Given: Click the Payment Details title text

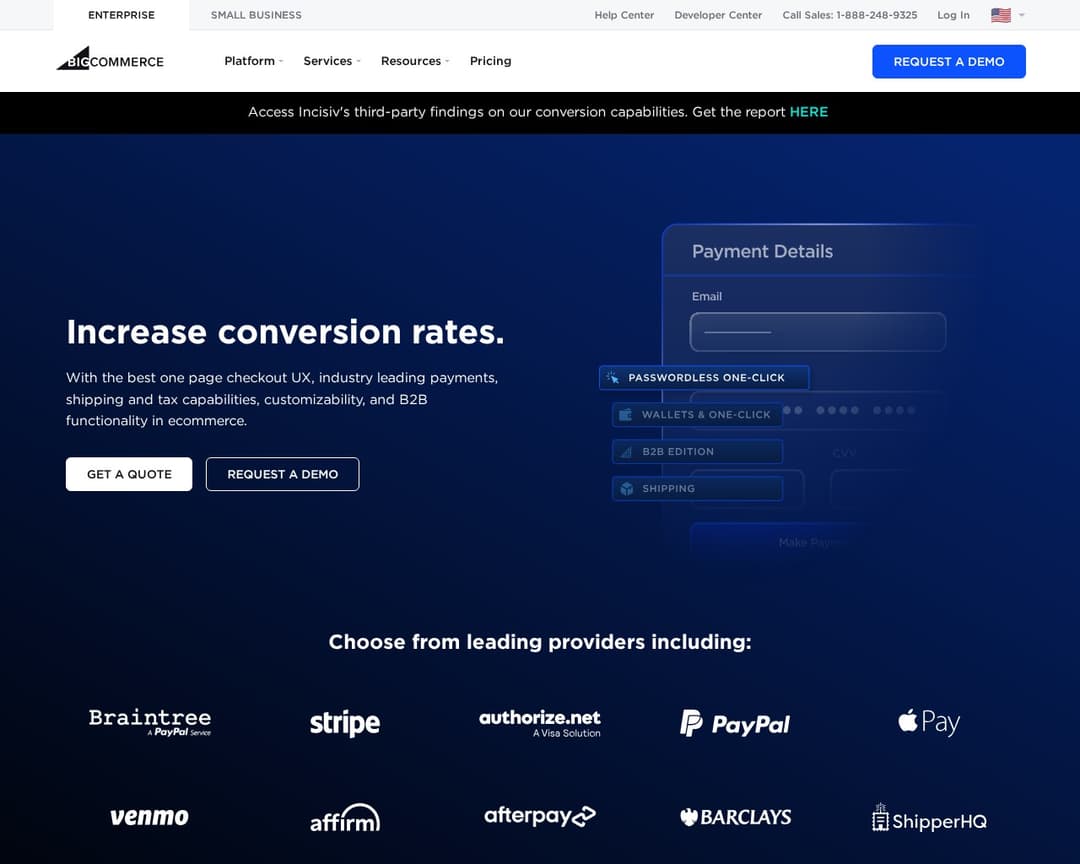Looking at the screenshot, I should (x=762, y=251).
